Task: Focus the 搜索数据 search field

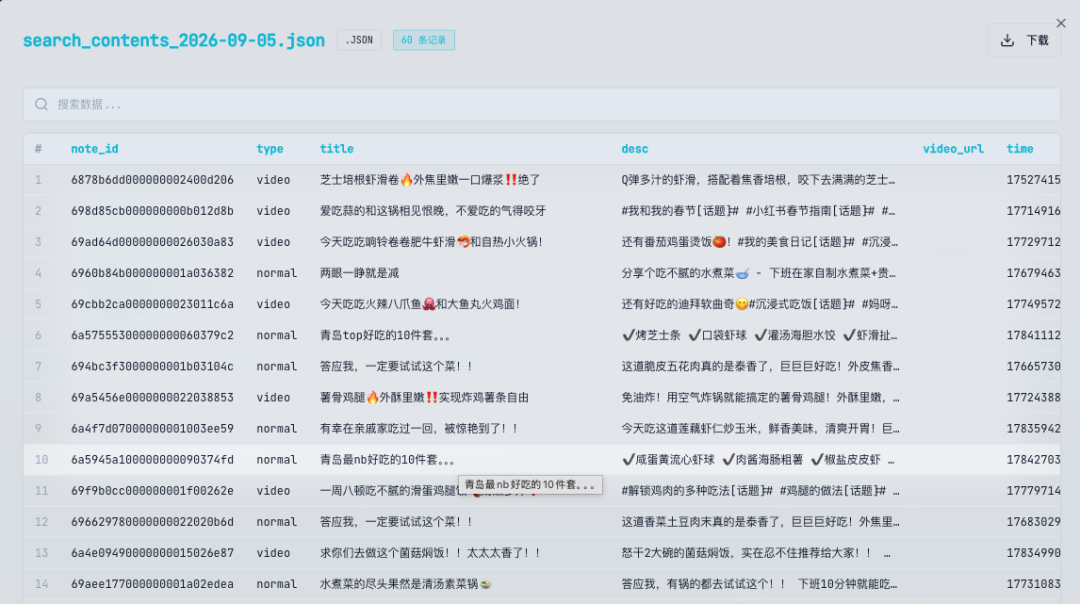Action: pyautogui.click(x=541, y=104)
